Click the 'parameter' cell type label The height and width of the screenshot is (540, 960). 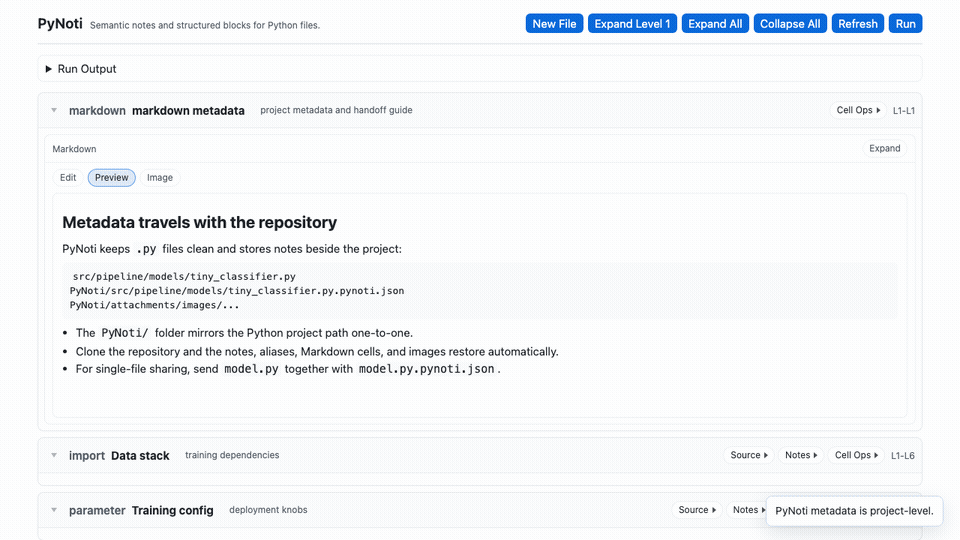click(x=97, y=511)
